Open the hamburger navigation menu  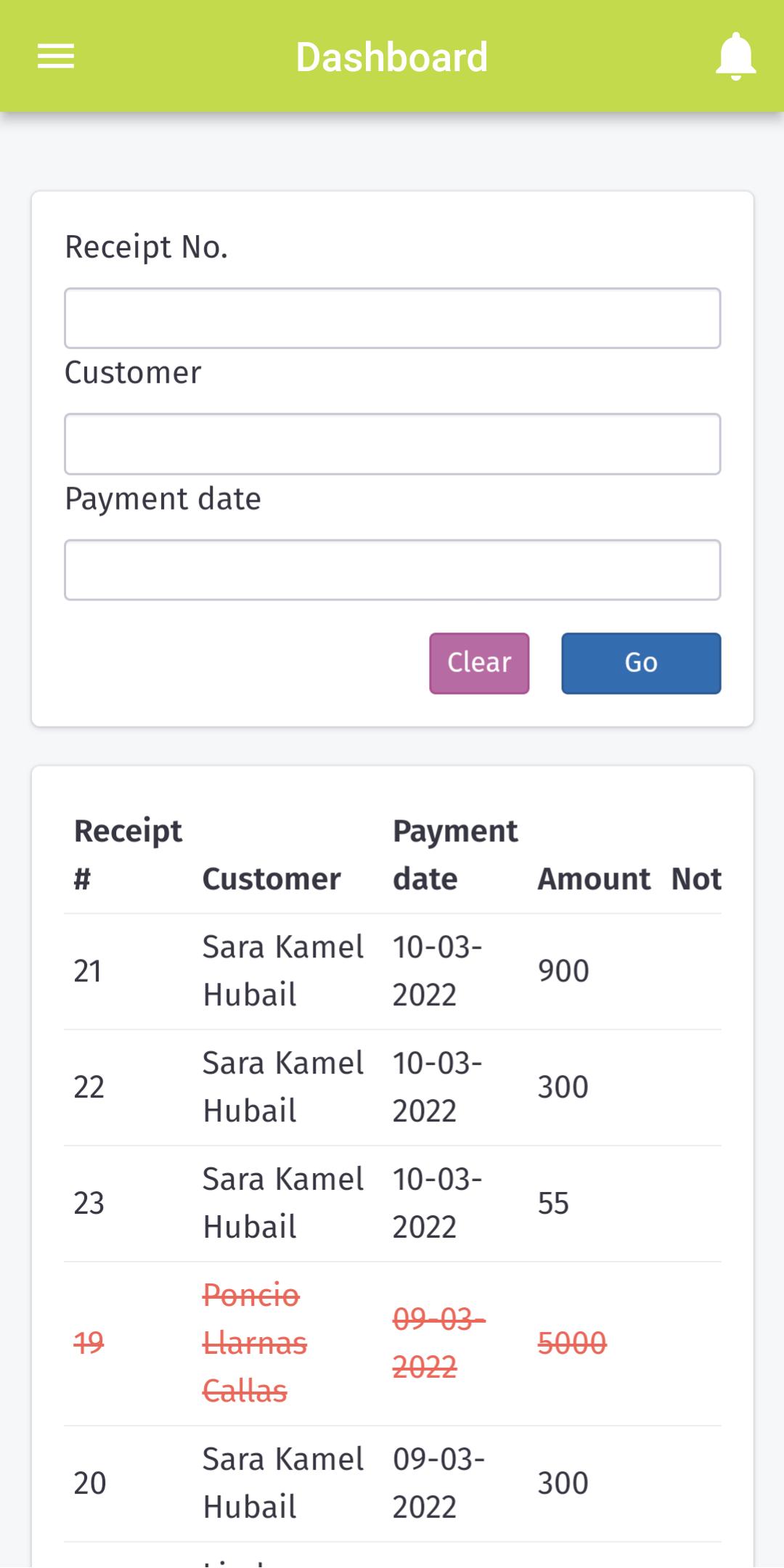click(56, 57)
